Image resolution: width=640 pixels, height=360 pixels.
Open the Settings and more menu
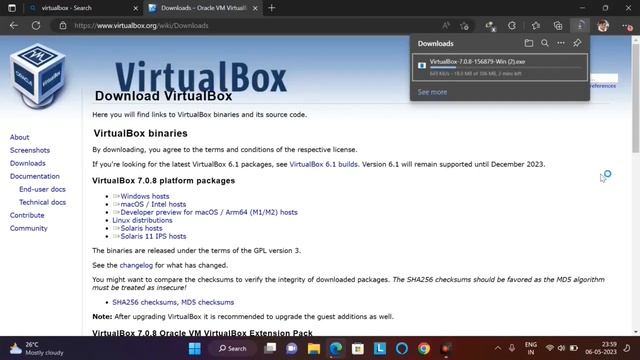(627, 26)
